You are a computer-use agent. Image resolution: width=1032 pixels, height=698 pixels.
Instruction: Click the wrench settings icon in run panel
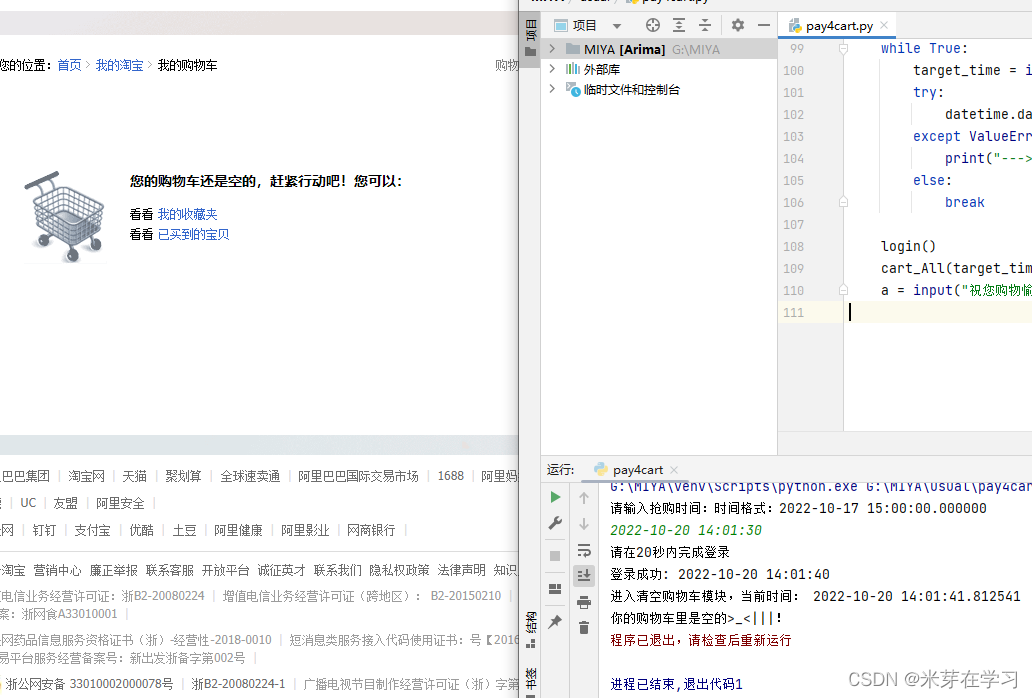(555, 524)
